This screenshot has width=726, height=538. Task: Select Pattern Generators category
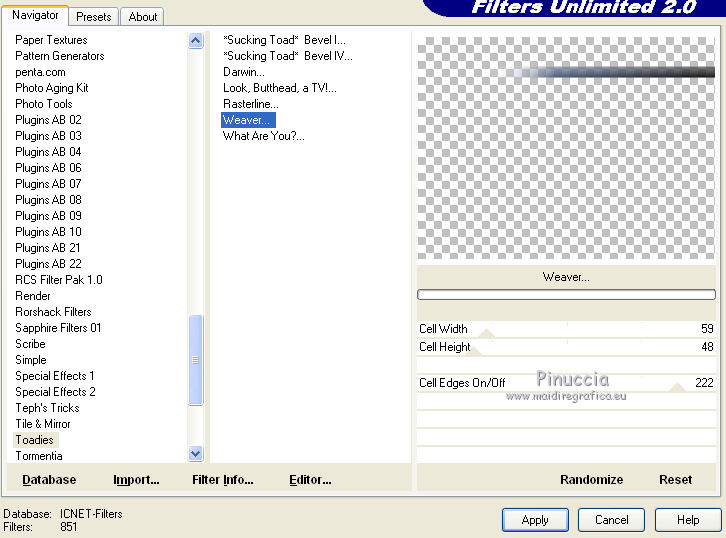pyautogui.click(x=60, y=56)
